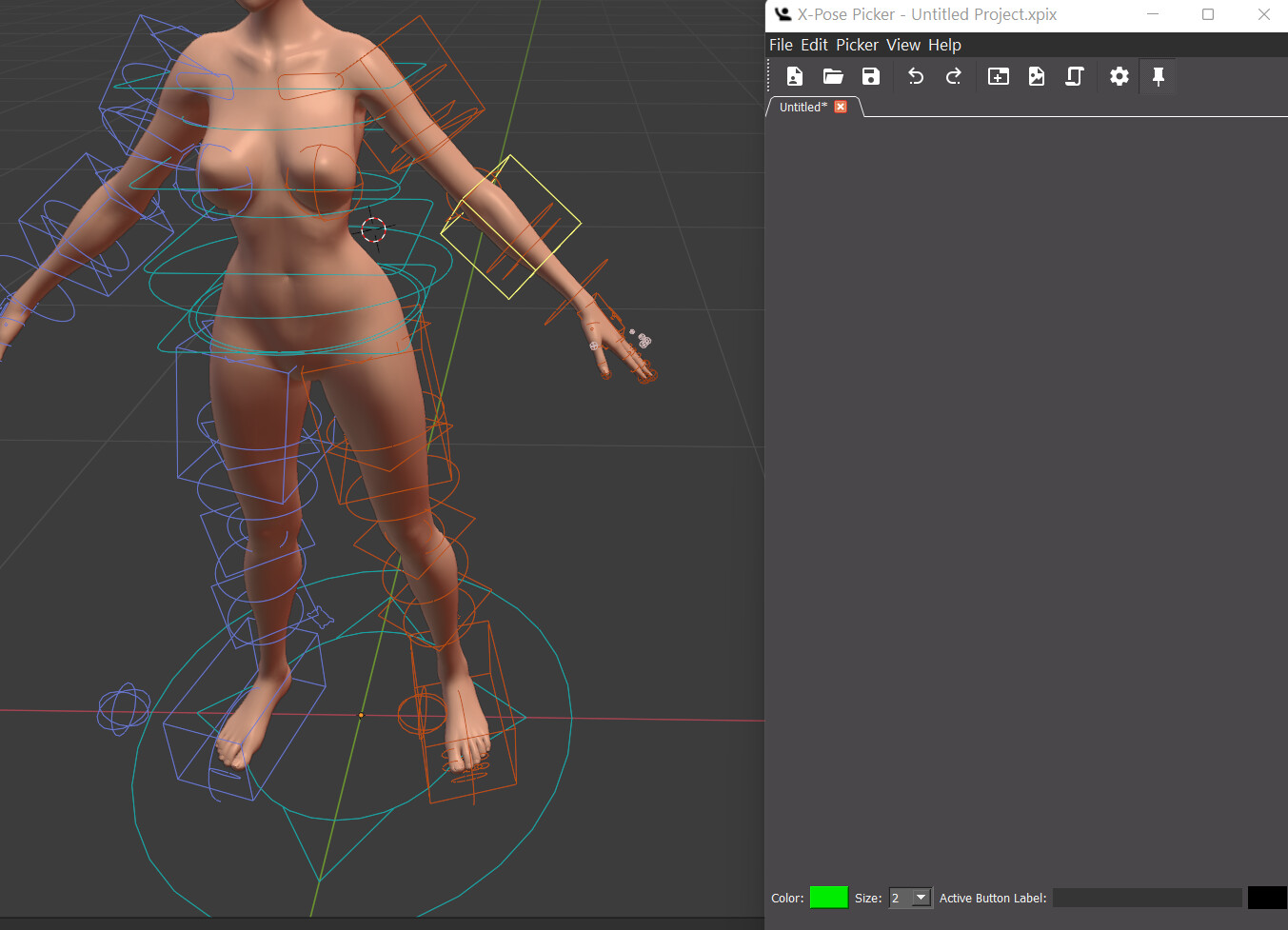1288x930 pixels.
Task: Focus the Active Button Label field
Action: click(1147, 898)
